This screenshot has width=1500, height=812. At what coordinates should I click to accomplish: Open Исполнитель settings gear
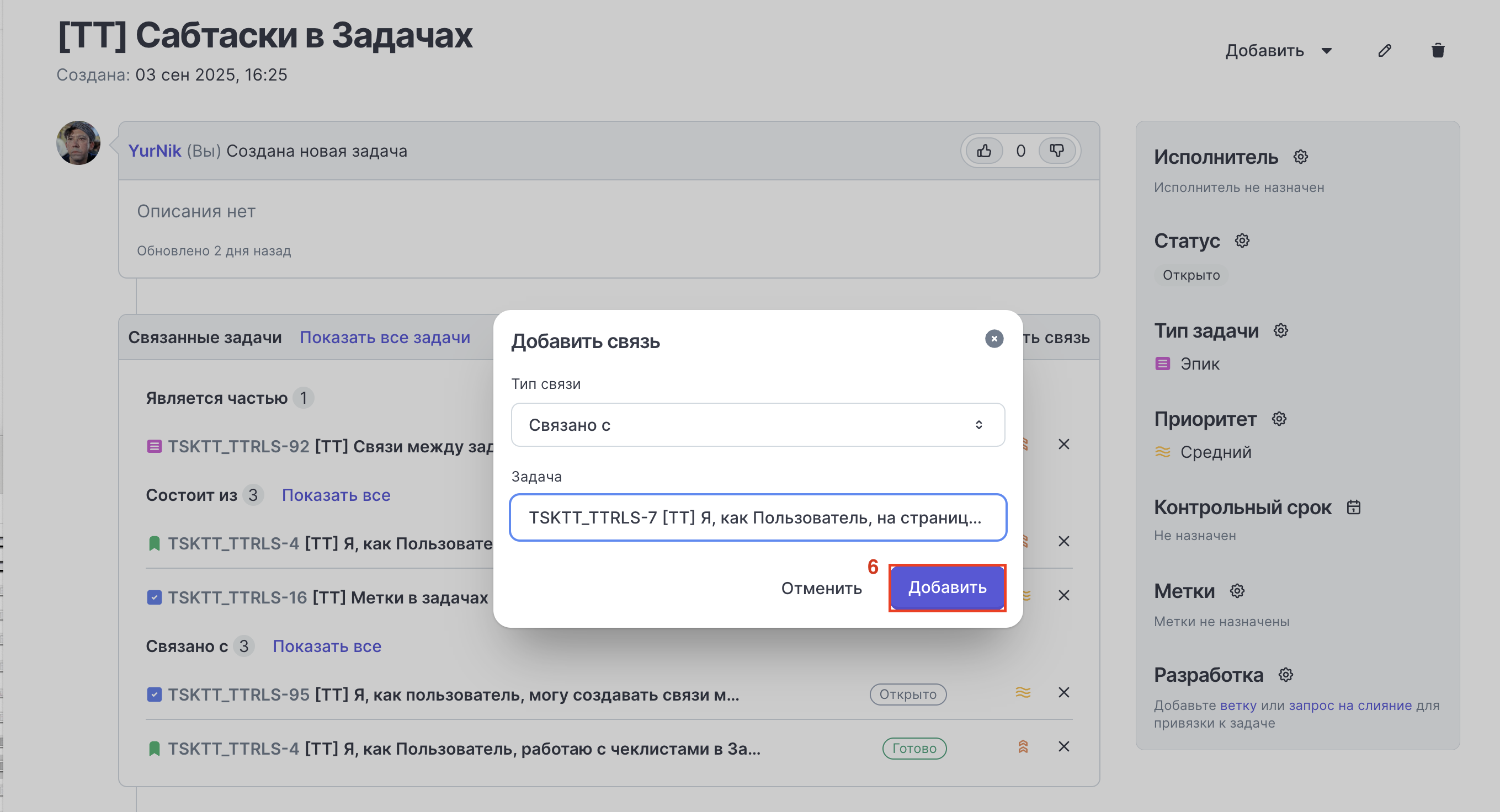pos(1300,157)
